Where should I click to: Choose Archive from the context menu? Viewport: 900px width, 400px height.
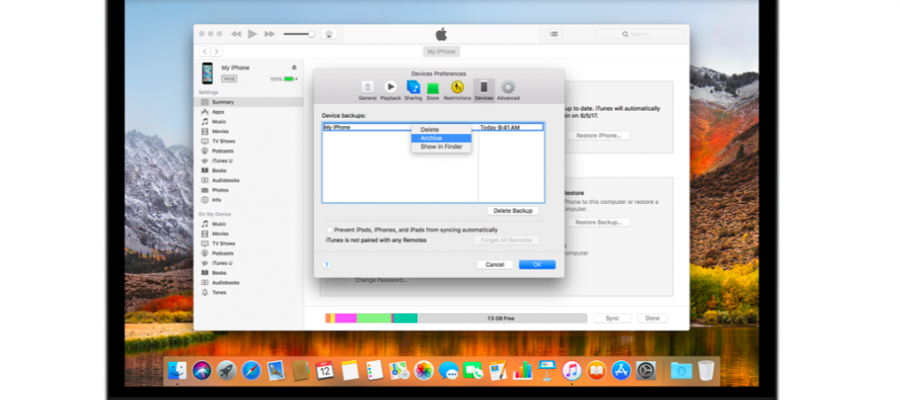click(x=441, y=138)
